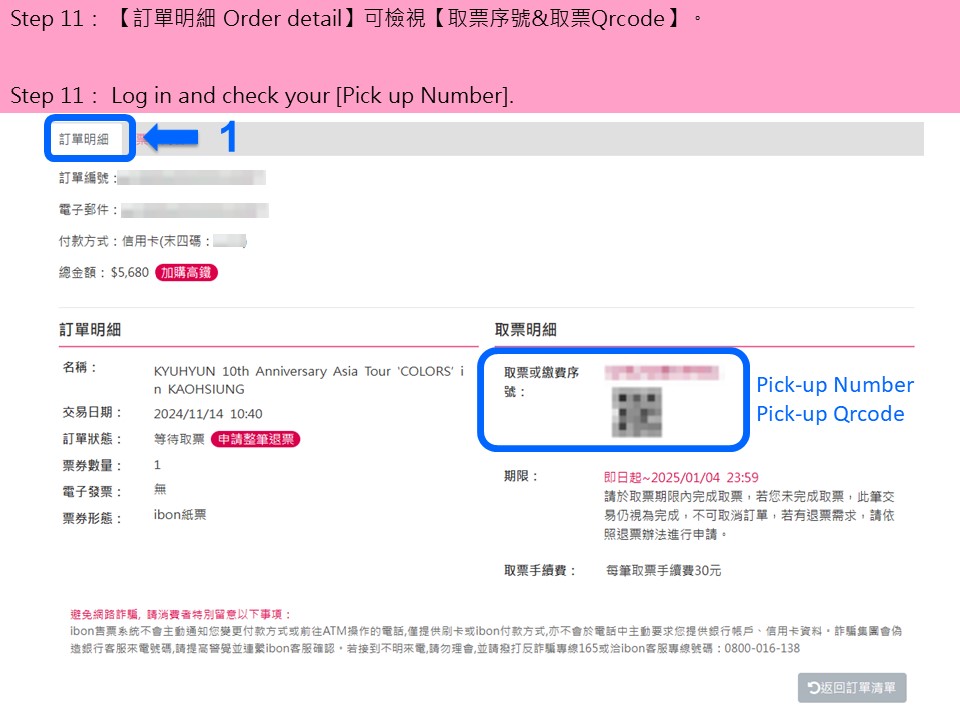Click the blue number 1 annotation
Viewport: 960px width, 720px height.
(x=228, y=137)
